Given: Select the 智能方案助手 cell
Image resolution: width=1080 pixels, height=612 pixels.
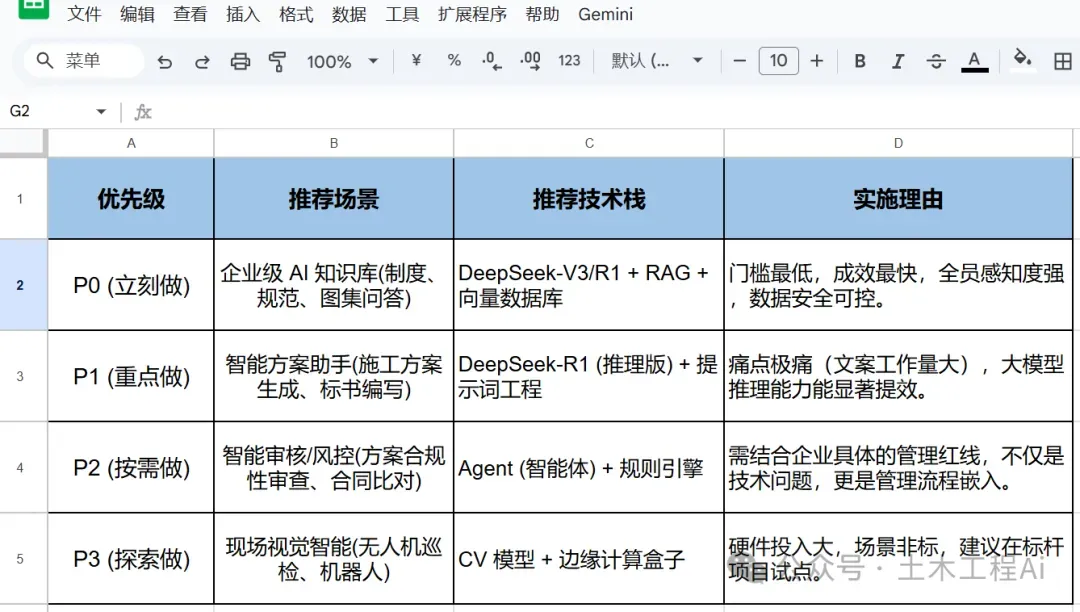Looking at the screenshot, I should pyautogui.click(x=333, y=377).
